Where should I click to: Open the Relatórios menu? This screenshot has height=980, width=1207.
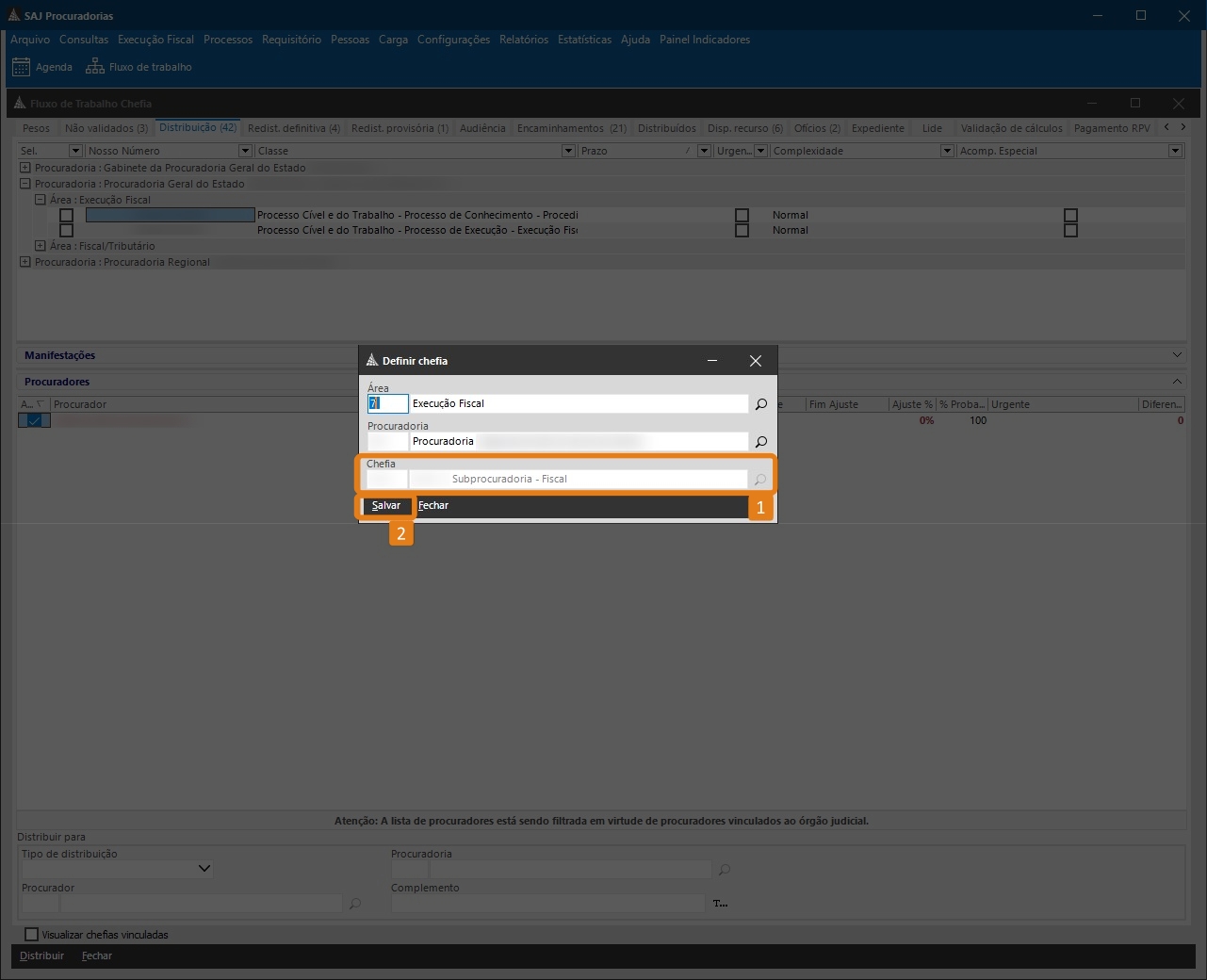coord(524,40)
